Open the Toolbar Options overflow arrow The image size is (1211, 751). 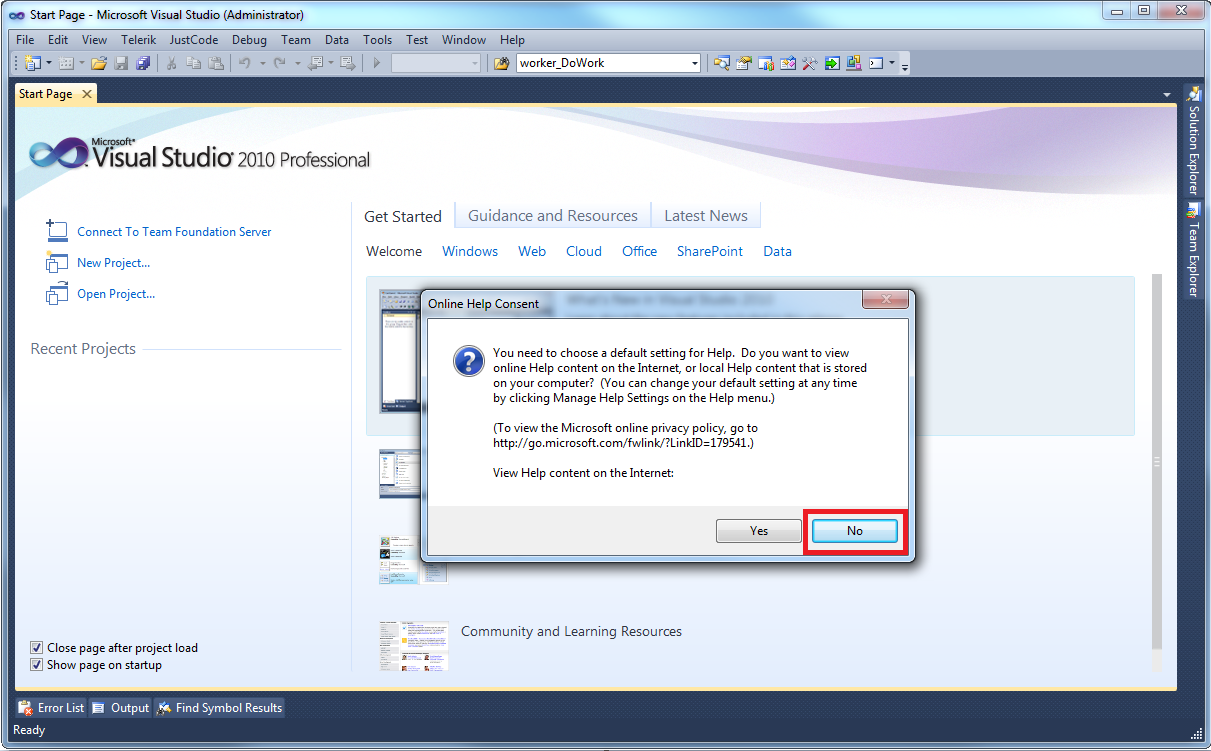[905, 66]
